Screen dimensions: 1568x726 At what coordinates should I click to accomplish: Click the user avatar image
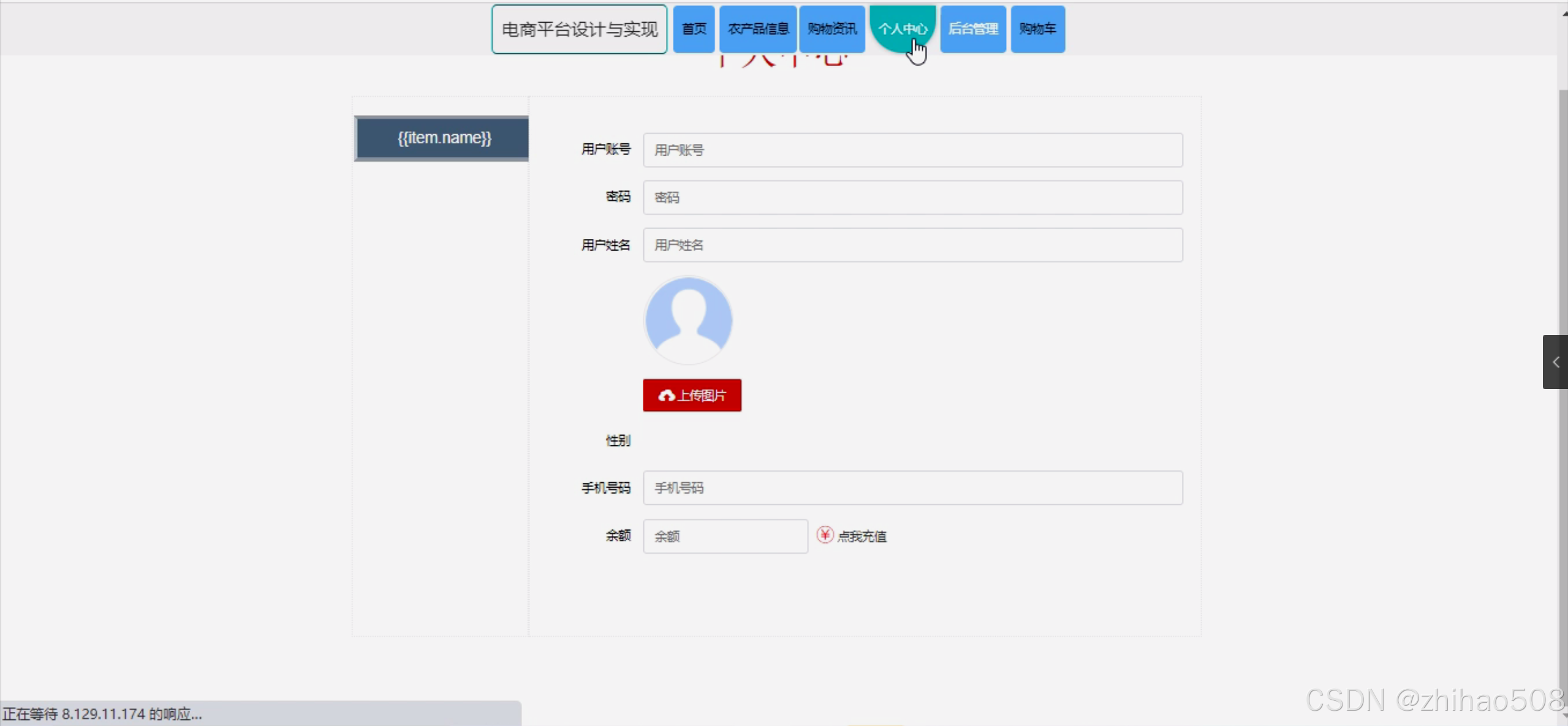tap(688, 320)
